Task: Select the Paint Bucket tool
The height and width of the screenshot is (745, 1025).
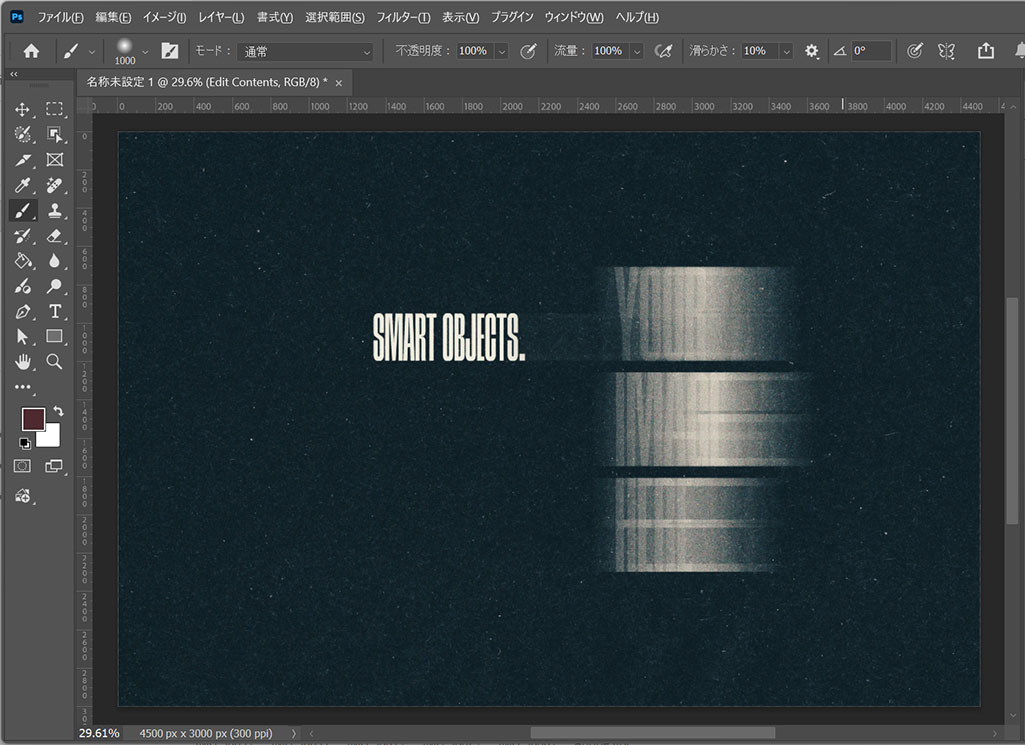Action: pyautogui.click(x=22, y=261)
